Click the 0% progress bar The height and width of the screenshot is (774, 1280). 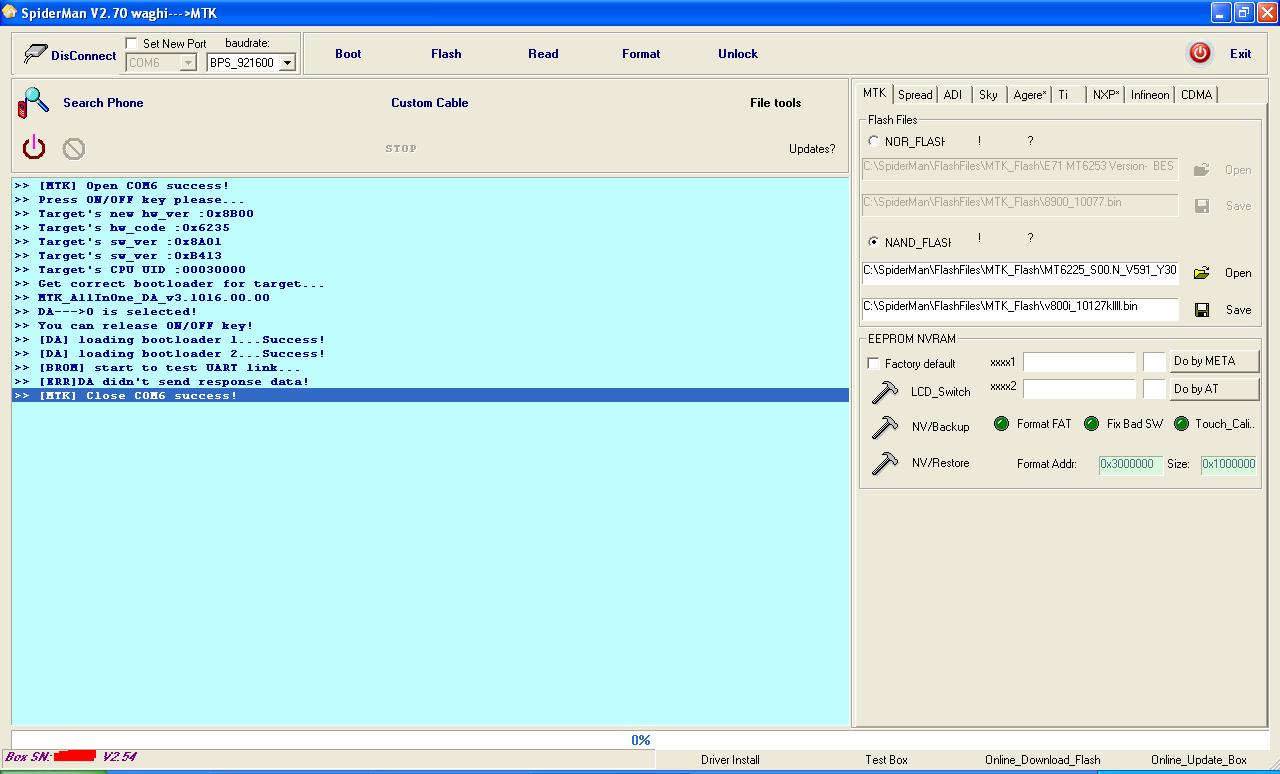640,740
